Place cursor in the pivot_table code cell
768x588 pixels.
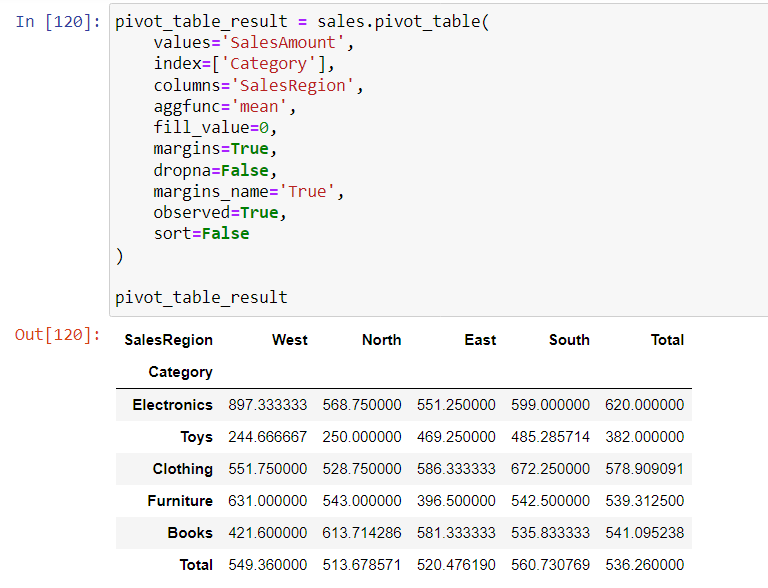438,160
